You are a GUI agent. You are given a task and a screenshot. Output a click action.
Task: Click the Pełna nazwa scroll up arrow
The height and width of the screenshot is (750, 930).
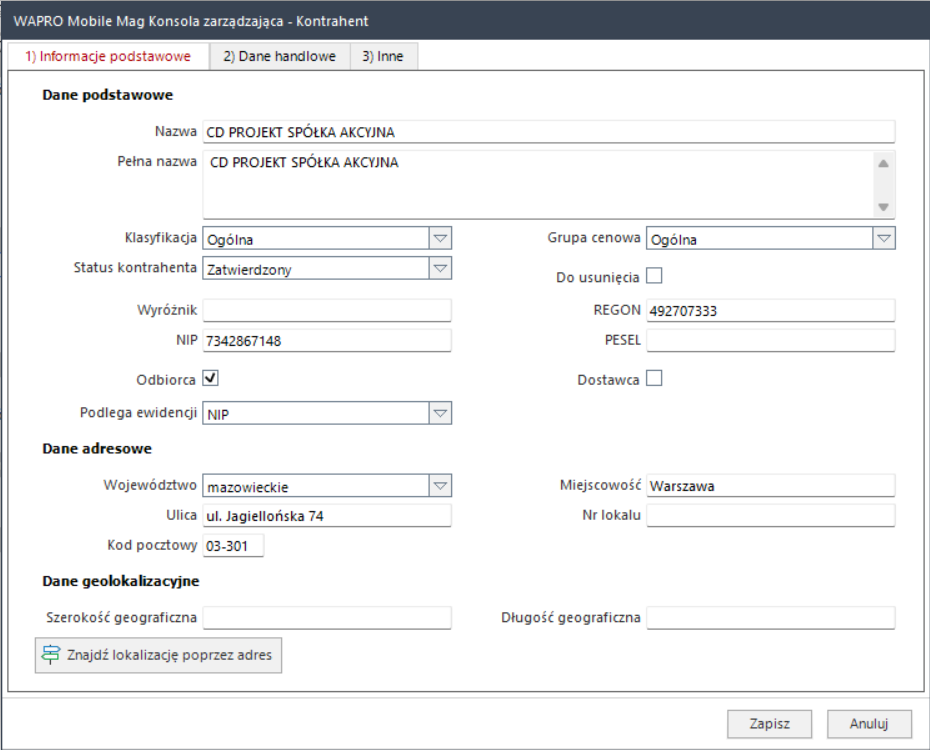(883, 164)
